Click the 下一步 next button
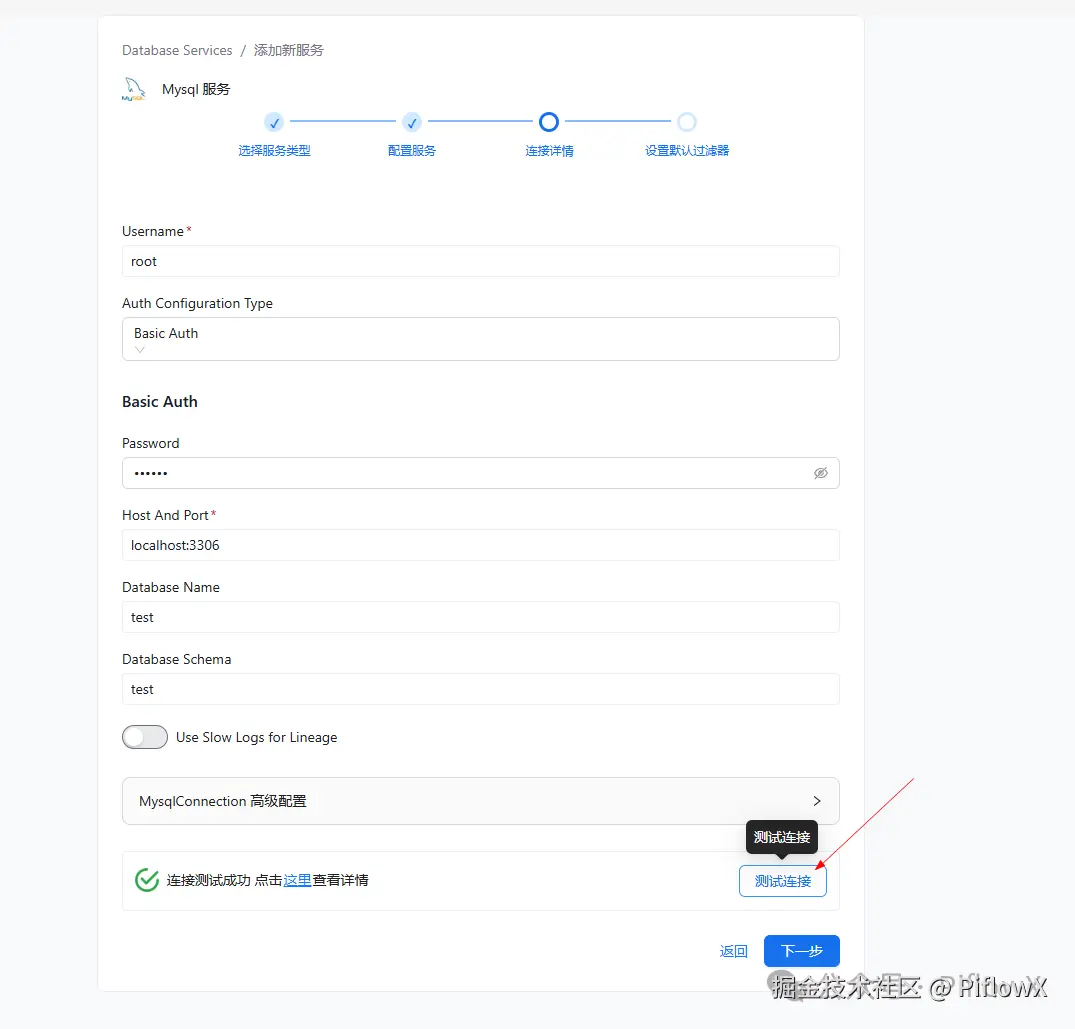The width and height of the screenshot is (1075, 1029). pos(801,951)
